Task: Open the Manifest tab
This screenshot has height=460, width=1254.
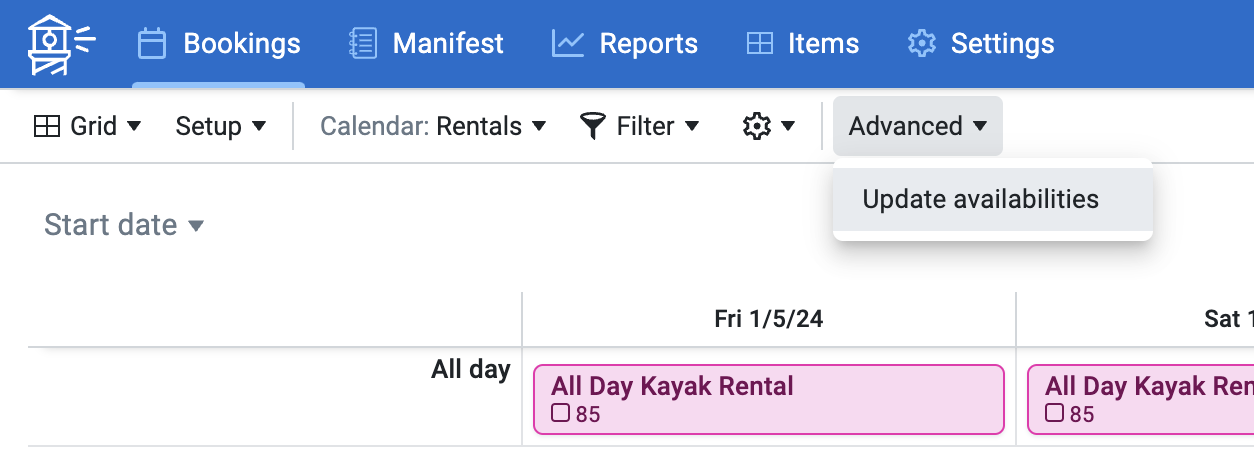Action: (x=426, y=44)
